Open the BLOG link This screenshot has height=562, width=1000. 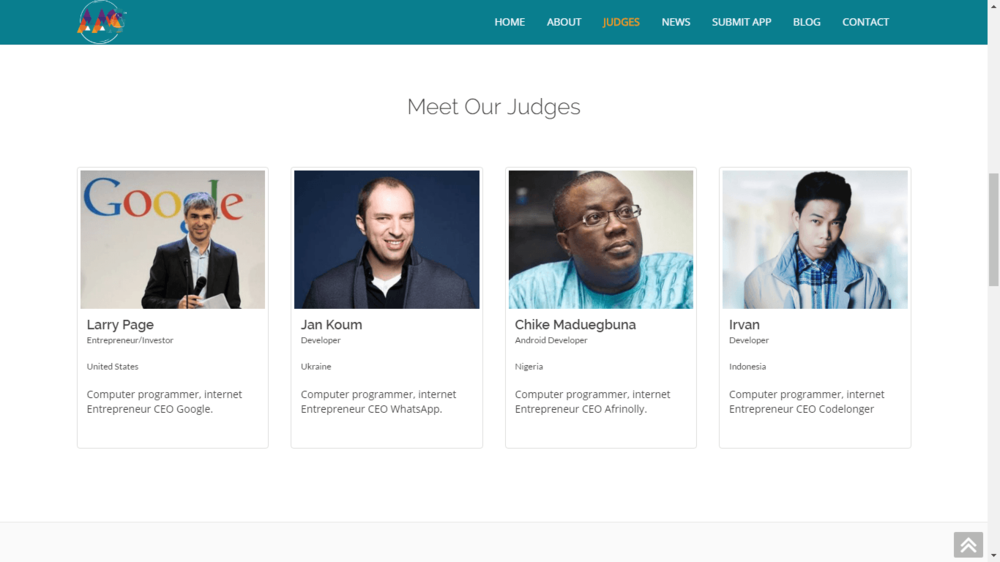point(807,22)
